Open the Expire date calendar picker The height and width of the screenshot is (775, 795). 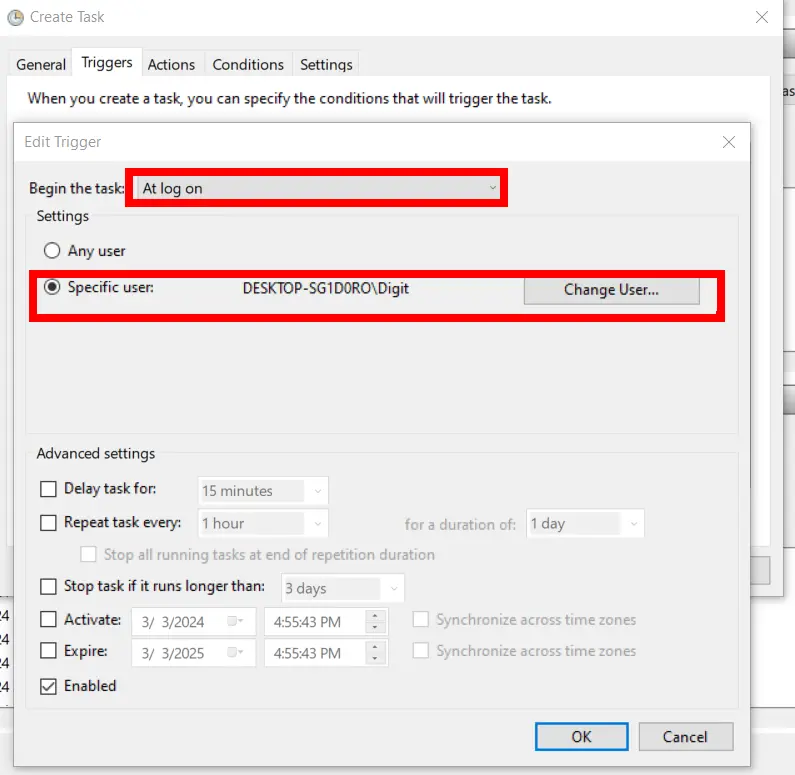[235, 652]
